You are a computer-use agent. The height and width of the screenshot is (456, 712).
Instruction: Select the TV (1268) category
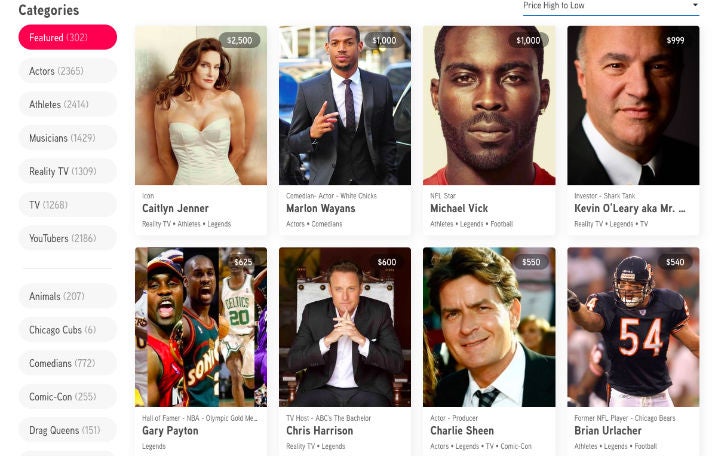click(68, 205)
